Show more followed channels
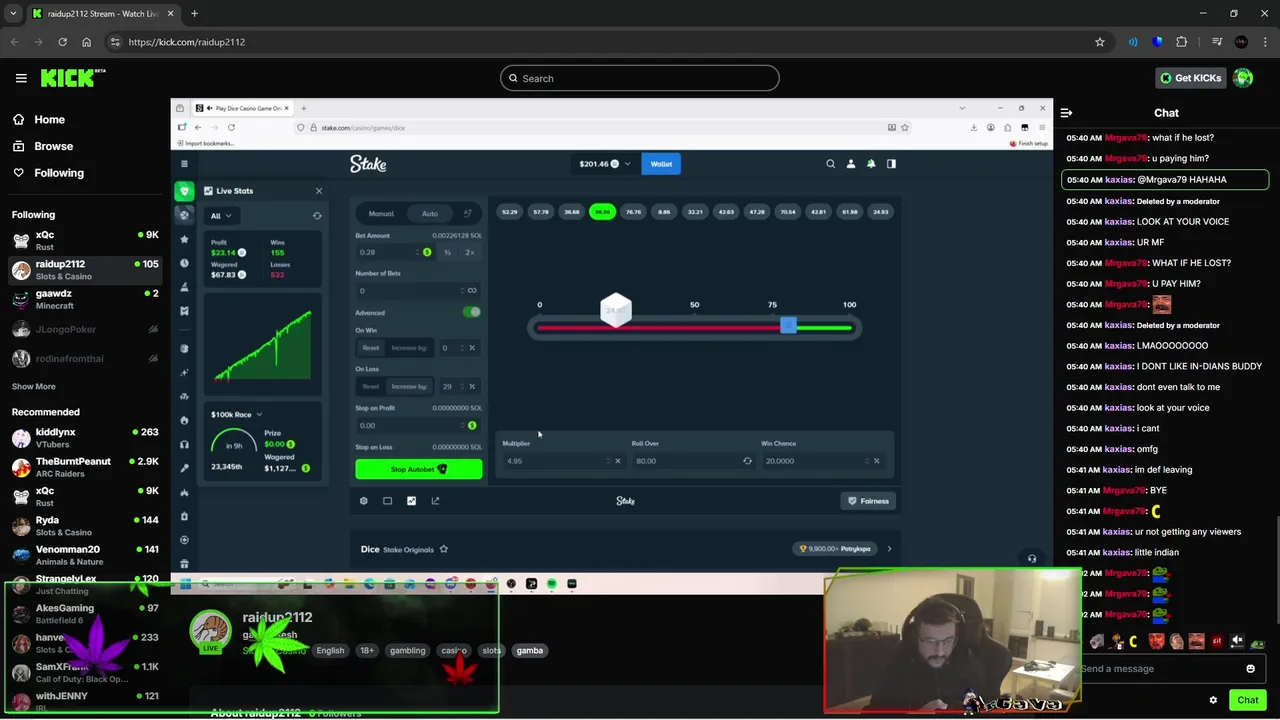 pos(33,386)
